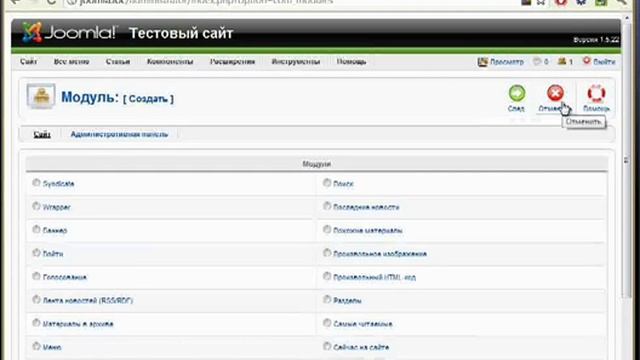Select the Баннер module radio button
Image resolution: width=640 pixels, height=360 pixels.
click(x=36, y=229)
